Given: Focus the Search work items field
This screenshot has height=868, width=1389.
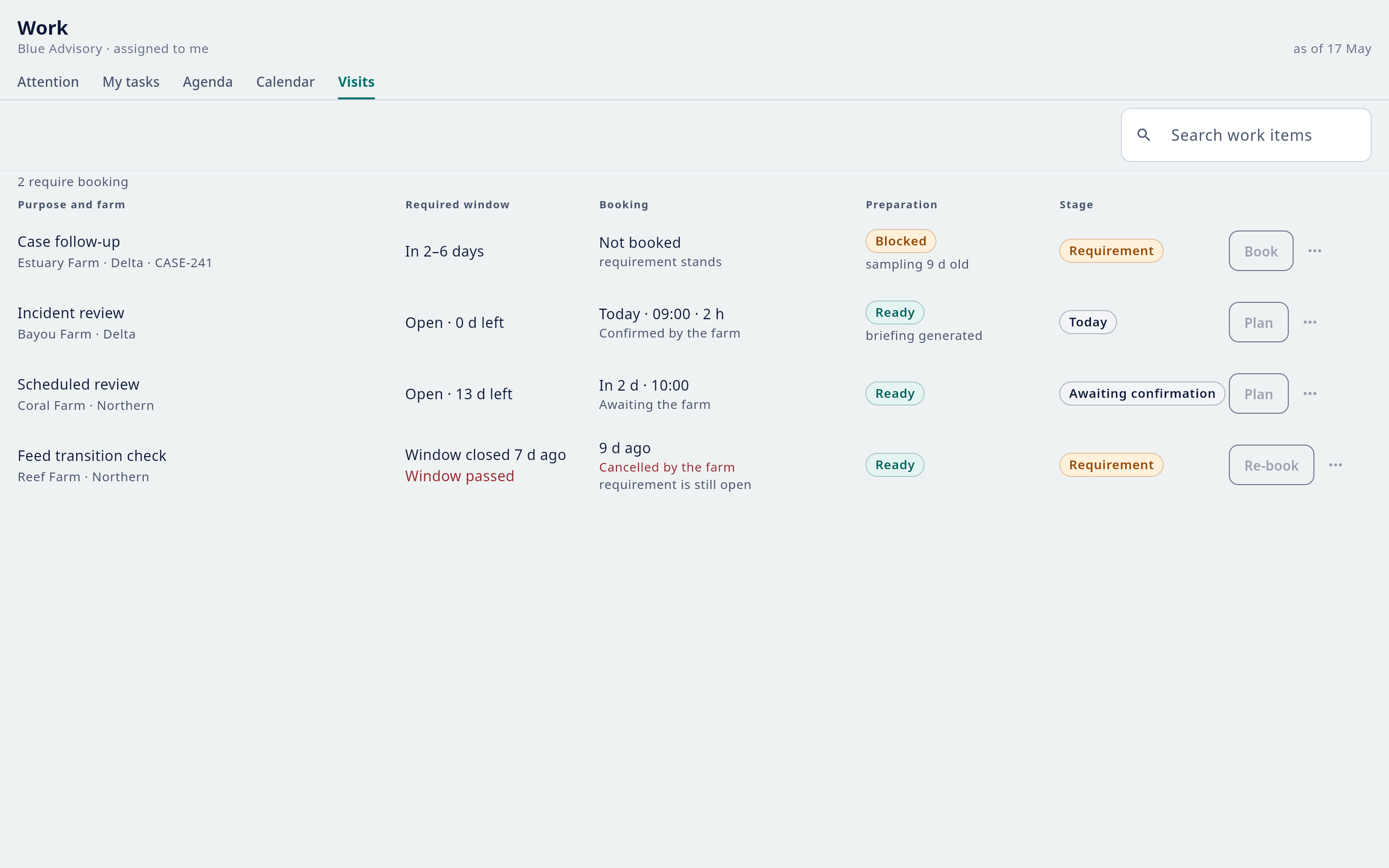Looking at the screenshot, I should tap(1245, 135).
